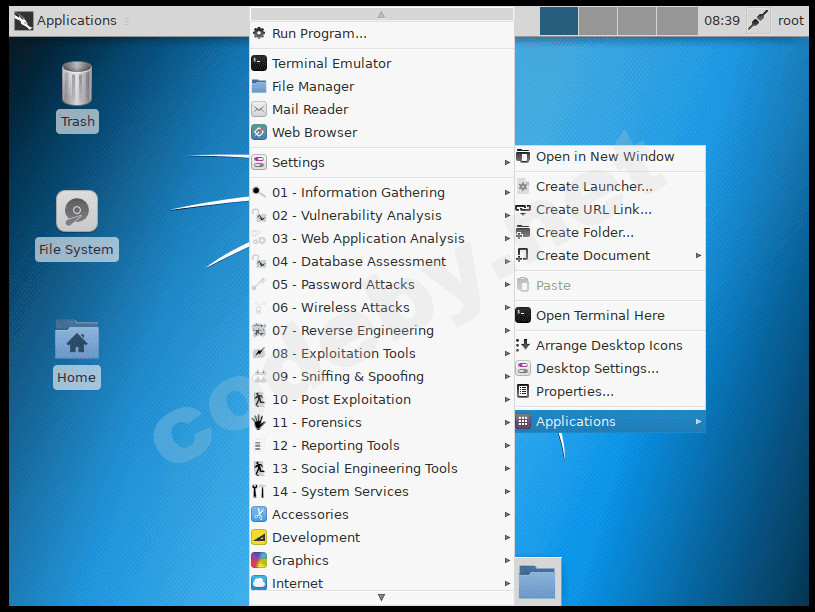Click the System Services tools icon

click(259, 491)
